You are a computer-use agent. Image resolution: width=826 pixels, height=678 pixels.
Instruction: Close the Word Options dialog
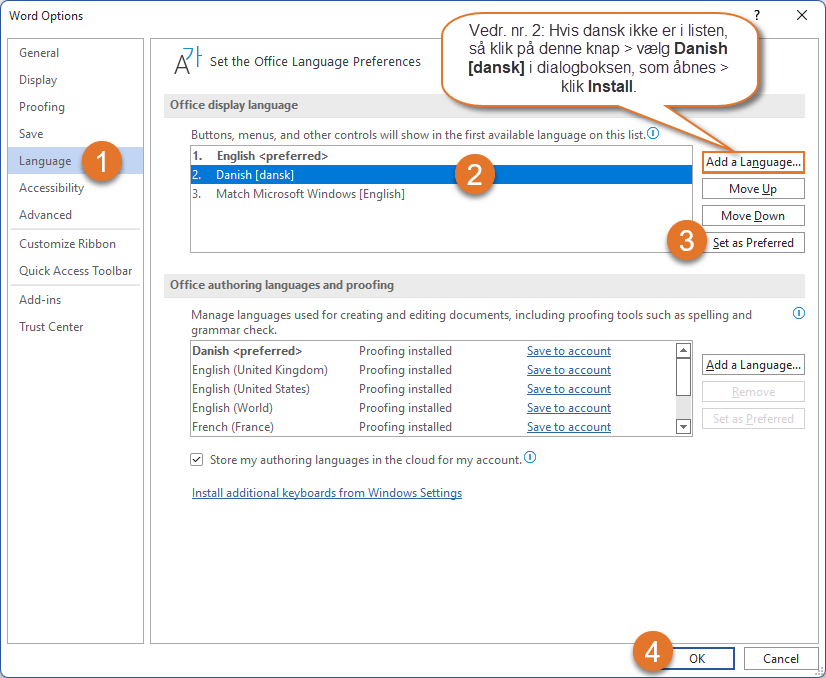(x=802, y=15)
